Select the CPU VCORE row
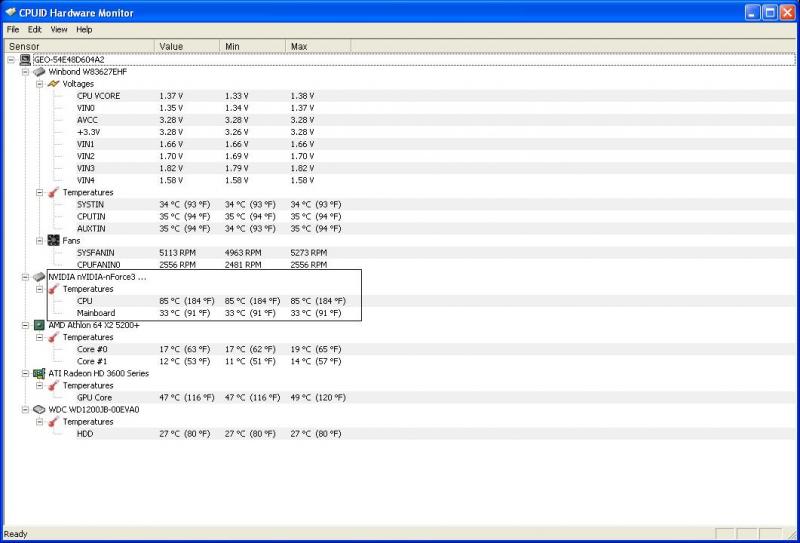The height and width of the screenshot is (543, 800). pyautogui.click(x=400, y=96)
